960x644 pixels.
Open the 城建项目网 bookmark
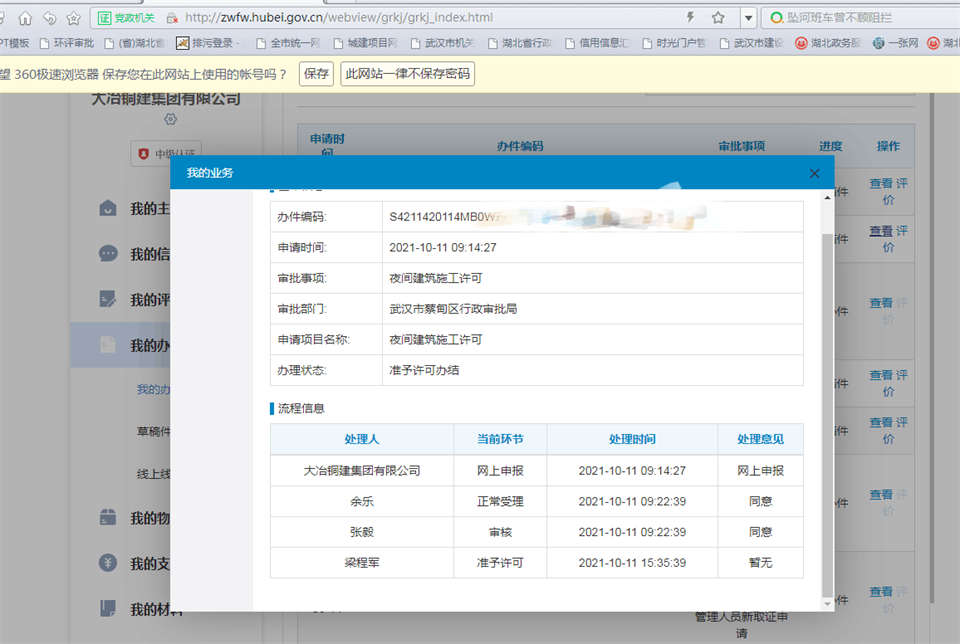[366, 43]
